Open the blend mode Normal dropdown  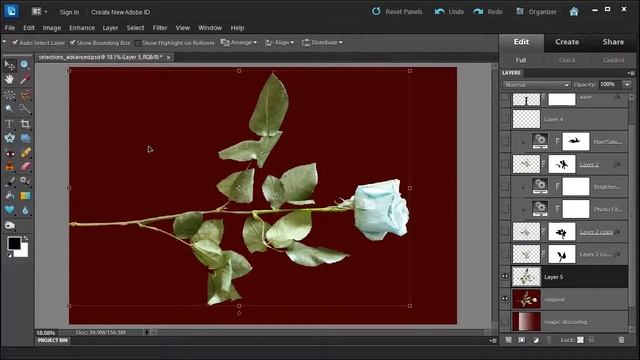[x=536, y=84]
